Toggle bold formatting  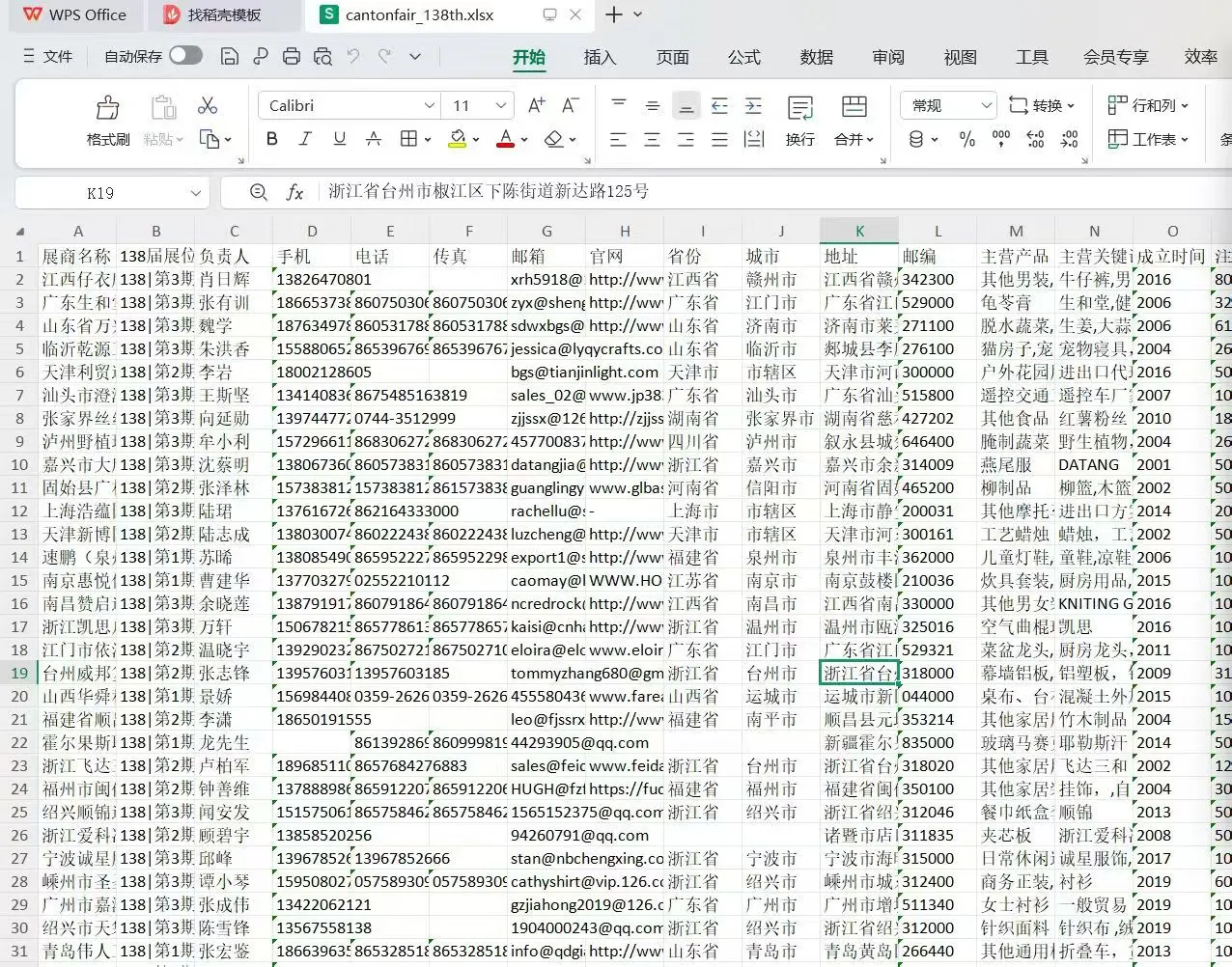[272, 139]
